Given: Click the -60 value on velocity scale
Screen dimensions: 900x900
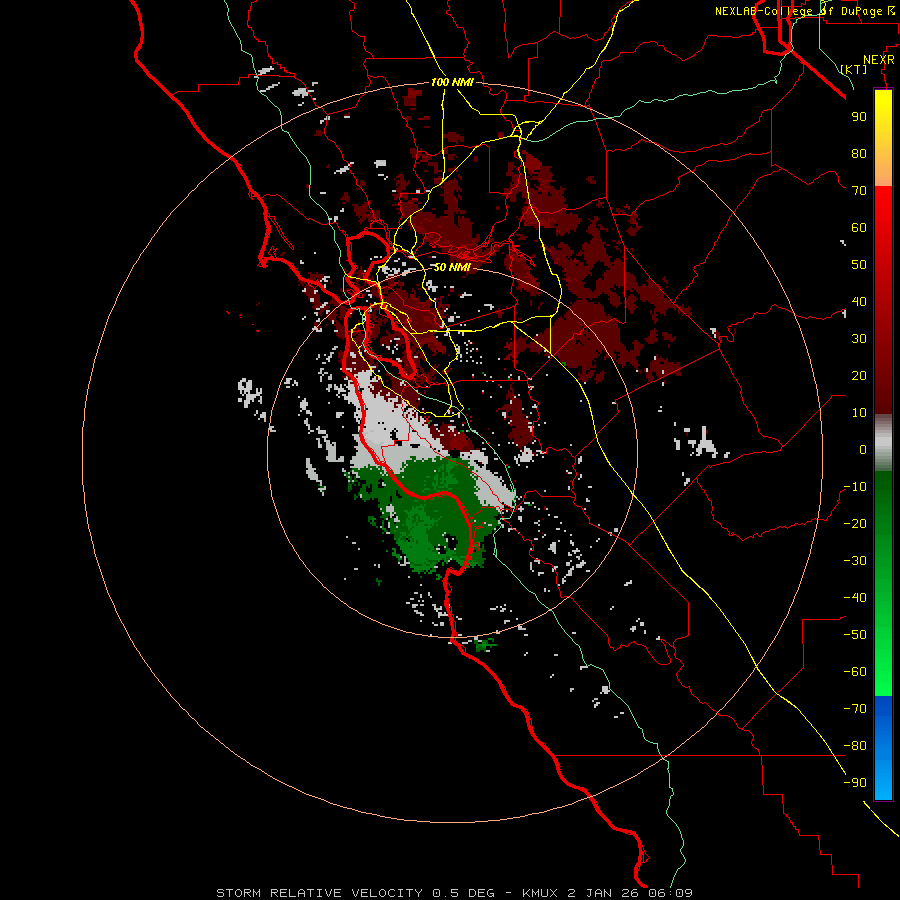Looking at the screenshot, I should [x=855, y=672].
